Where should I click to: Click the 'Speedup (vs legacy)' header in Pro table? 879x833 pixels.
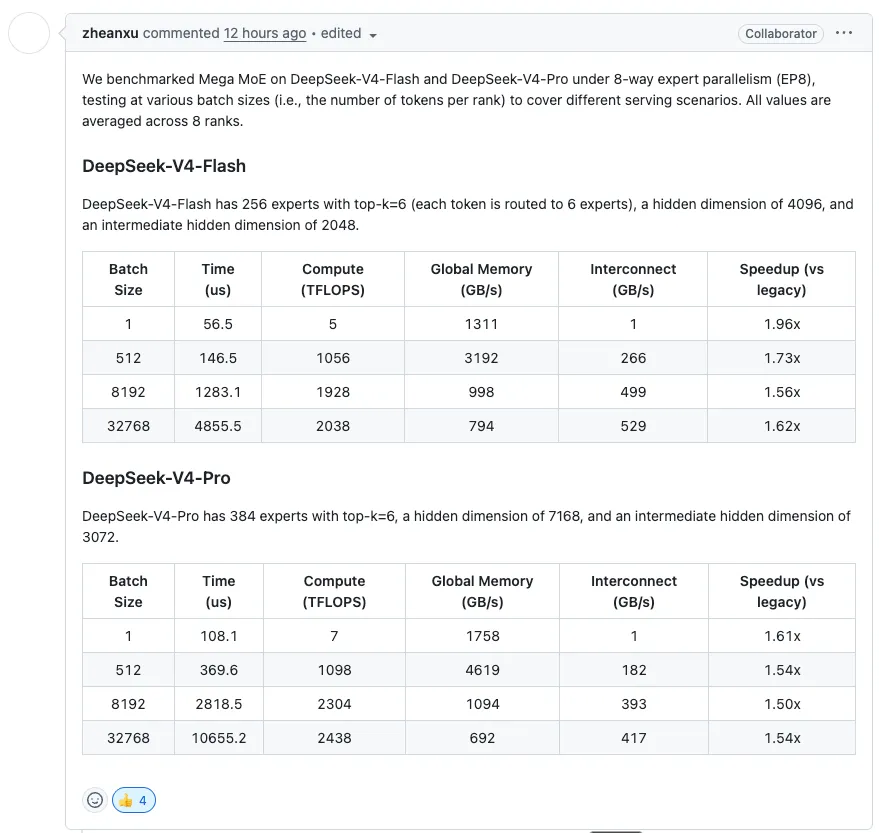coord(781,591)
